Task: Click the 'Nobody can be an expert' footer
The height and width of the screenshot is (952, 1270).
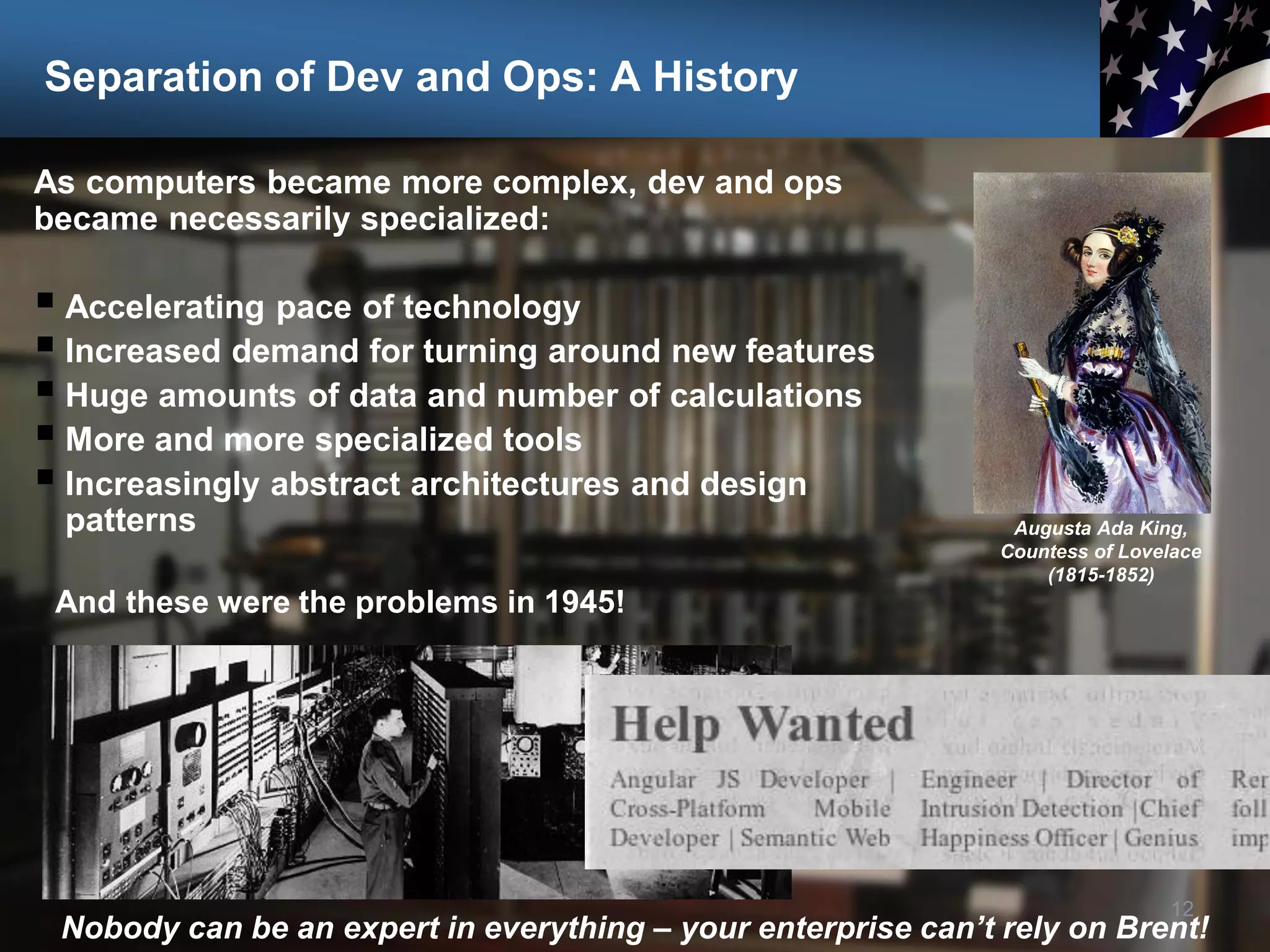Action: 635,928
